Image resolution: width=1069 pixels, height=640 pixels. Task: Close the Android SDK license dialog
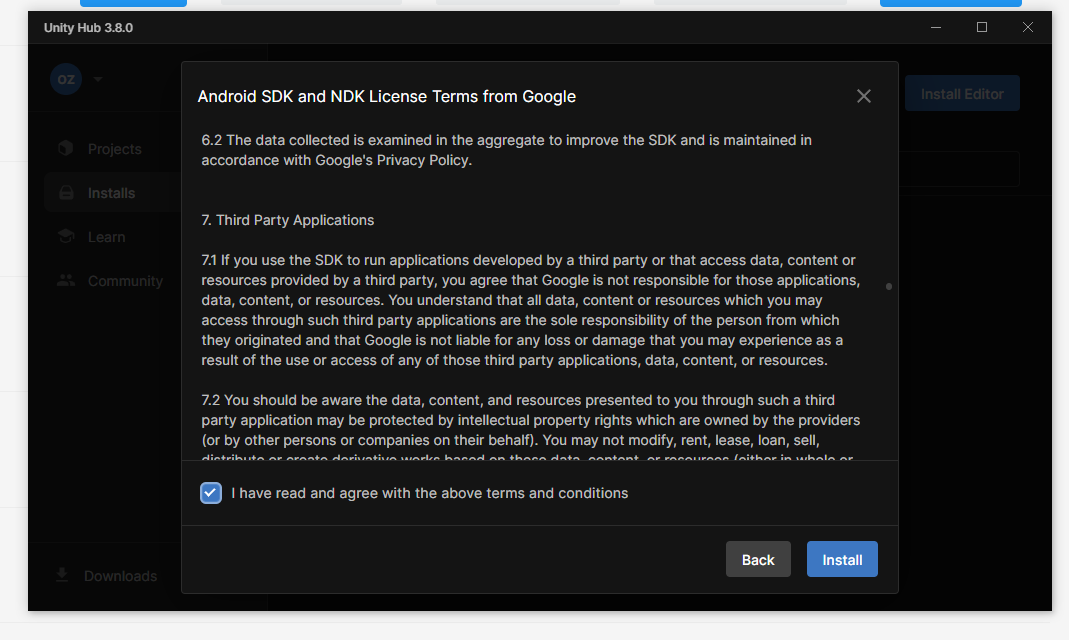(x=864, y=96)
